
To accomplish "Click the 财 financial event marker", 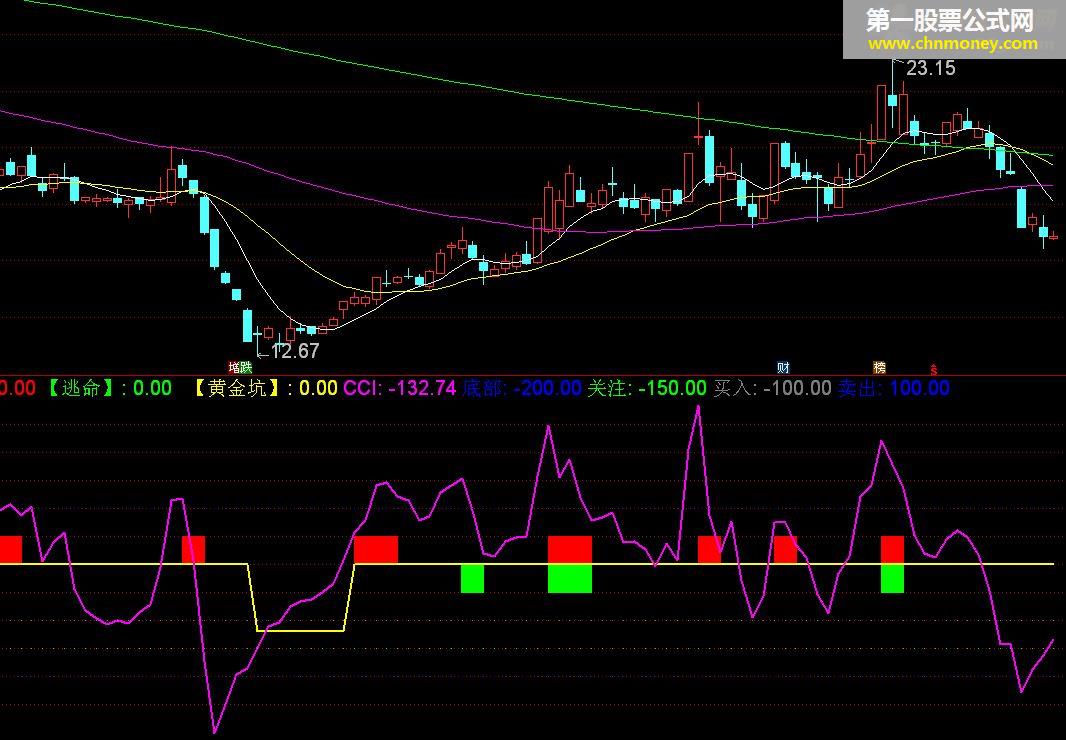I will (x=783, y=368).
